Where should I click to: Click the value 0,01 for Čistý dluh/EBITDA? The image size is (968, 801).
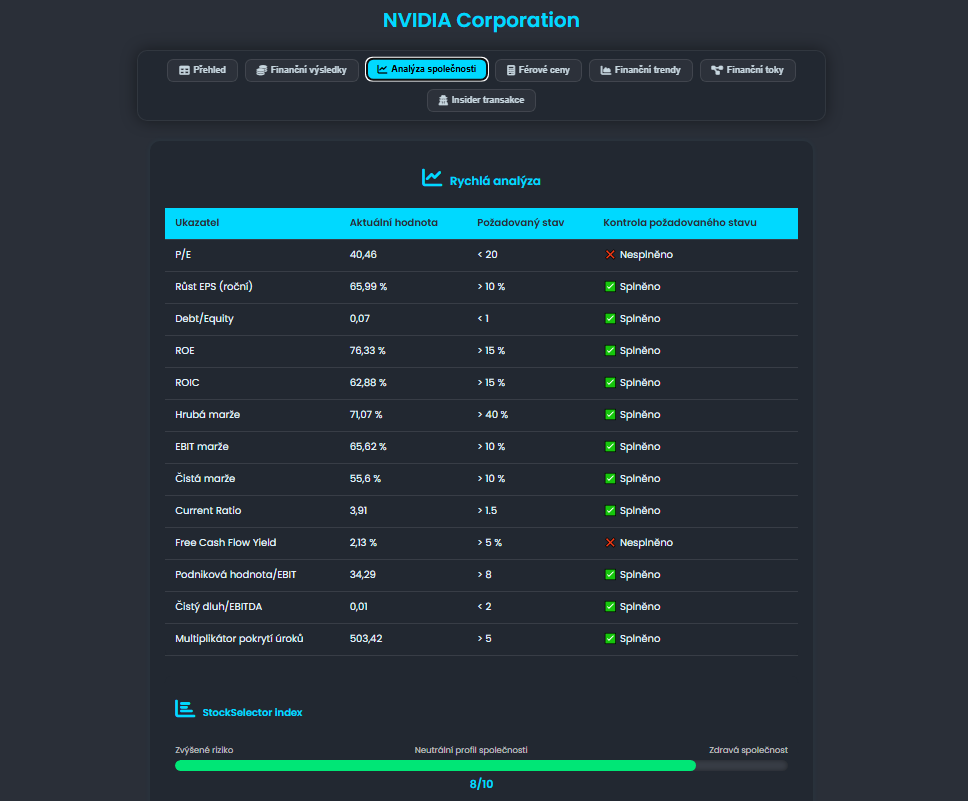tap(359, 606)
